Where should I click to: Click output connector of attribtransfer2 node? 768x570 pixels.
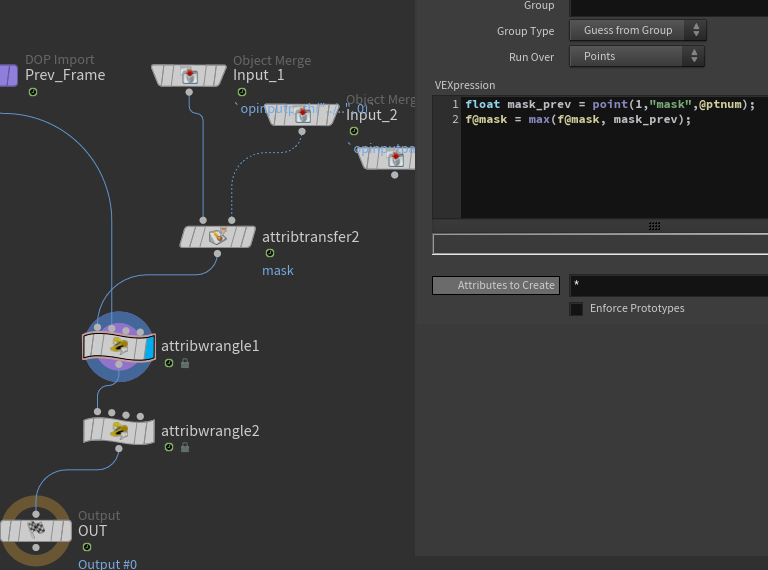[x=217, y=254]
